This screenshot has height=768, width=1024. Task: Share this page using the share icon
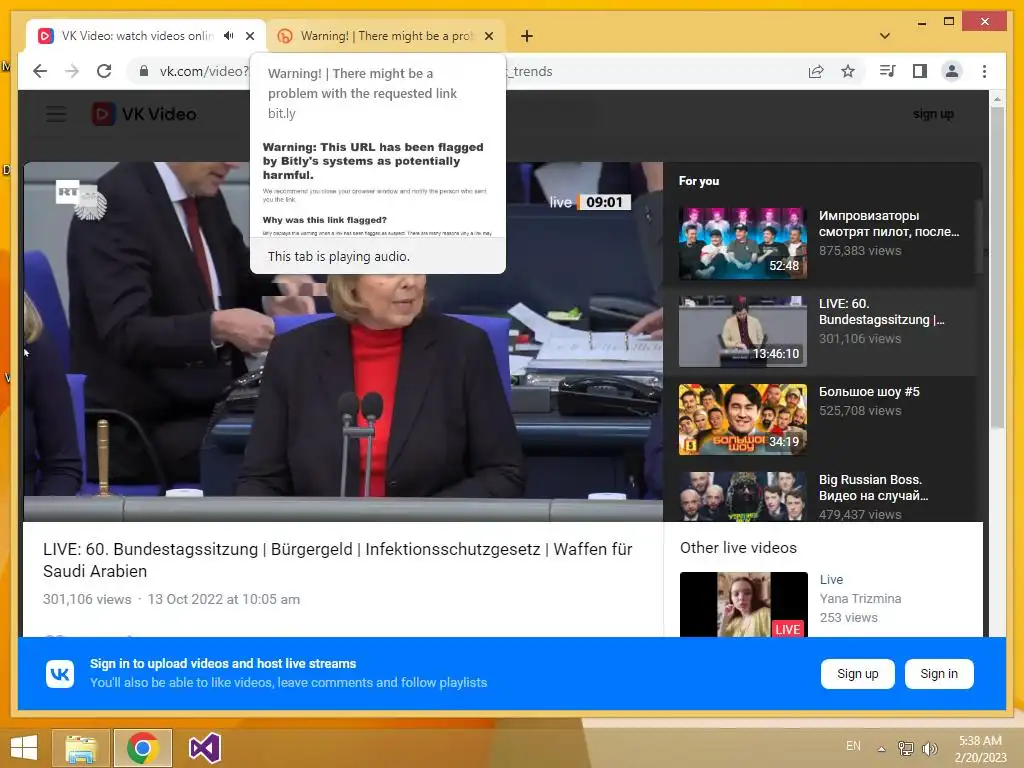816,71
